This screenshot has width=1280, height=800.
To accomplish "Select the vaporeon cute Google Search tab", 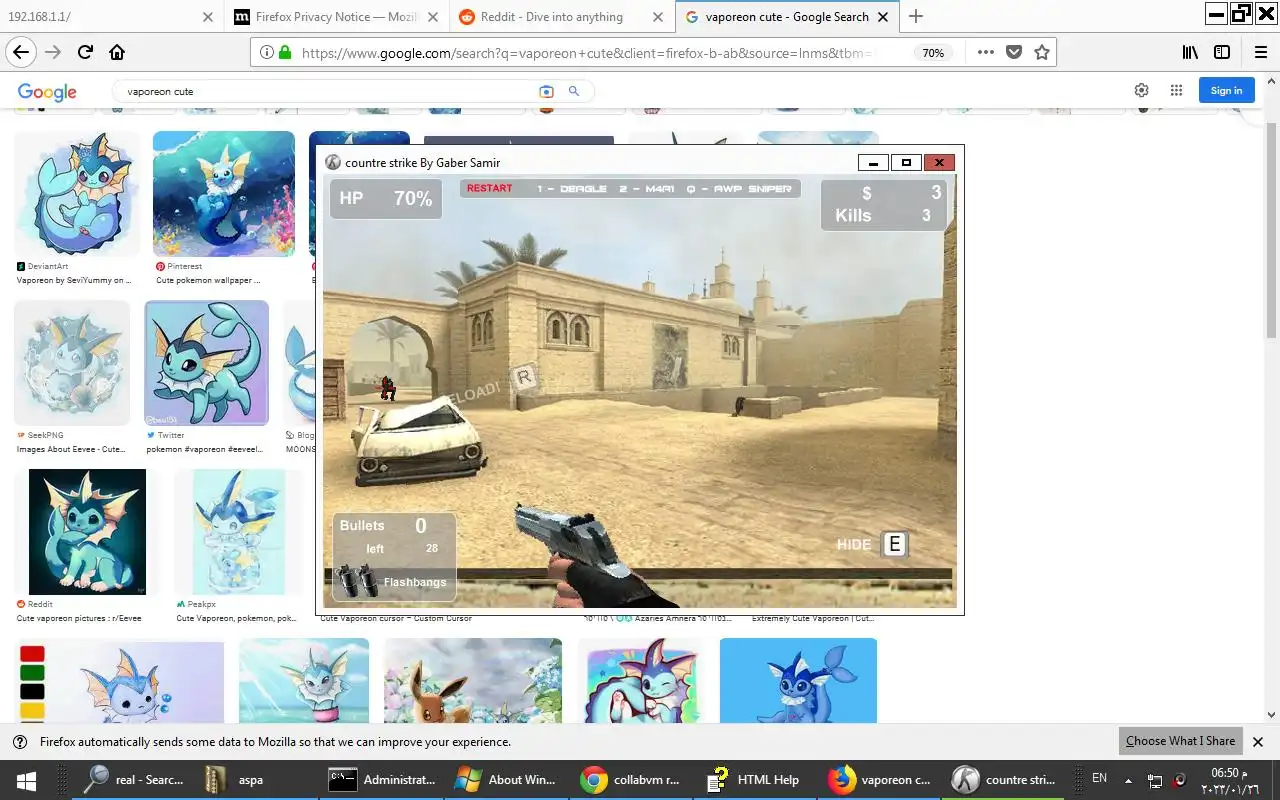I will point(788,17).
